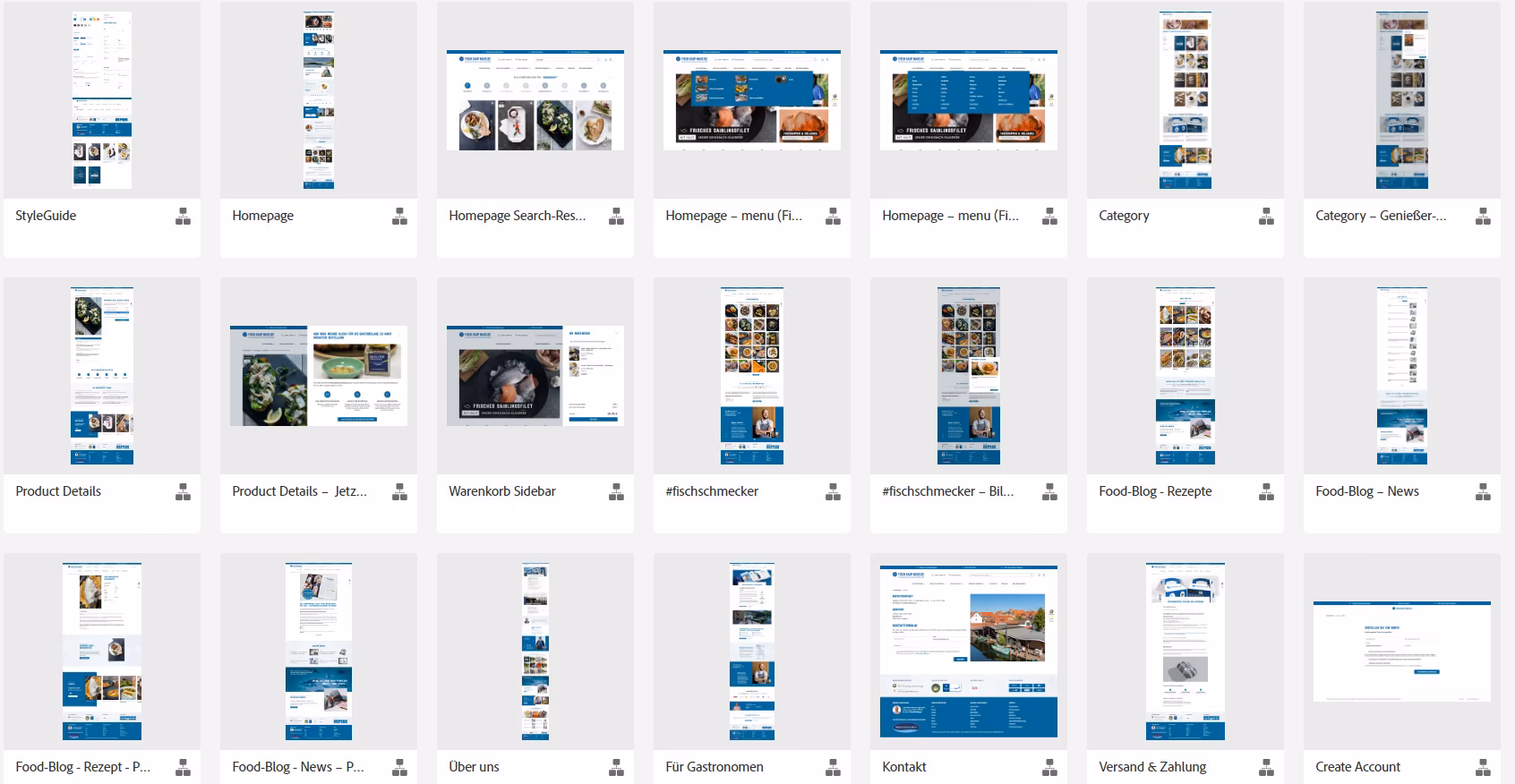Click the hierarchy icon beside the #fischschmecker label
This screenshot has width=1515, height=784.
pyautogui.click(x=833, y=491)
